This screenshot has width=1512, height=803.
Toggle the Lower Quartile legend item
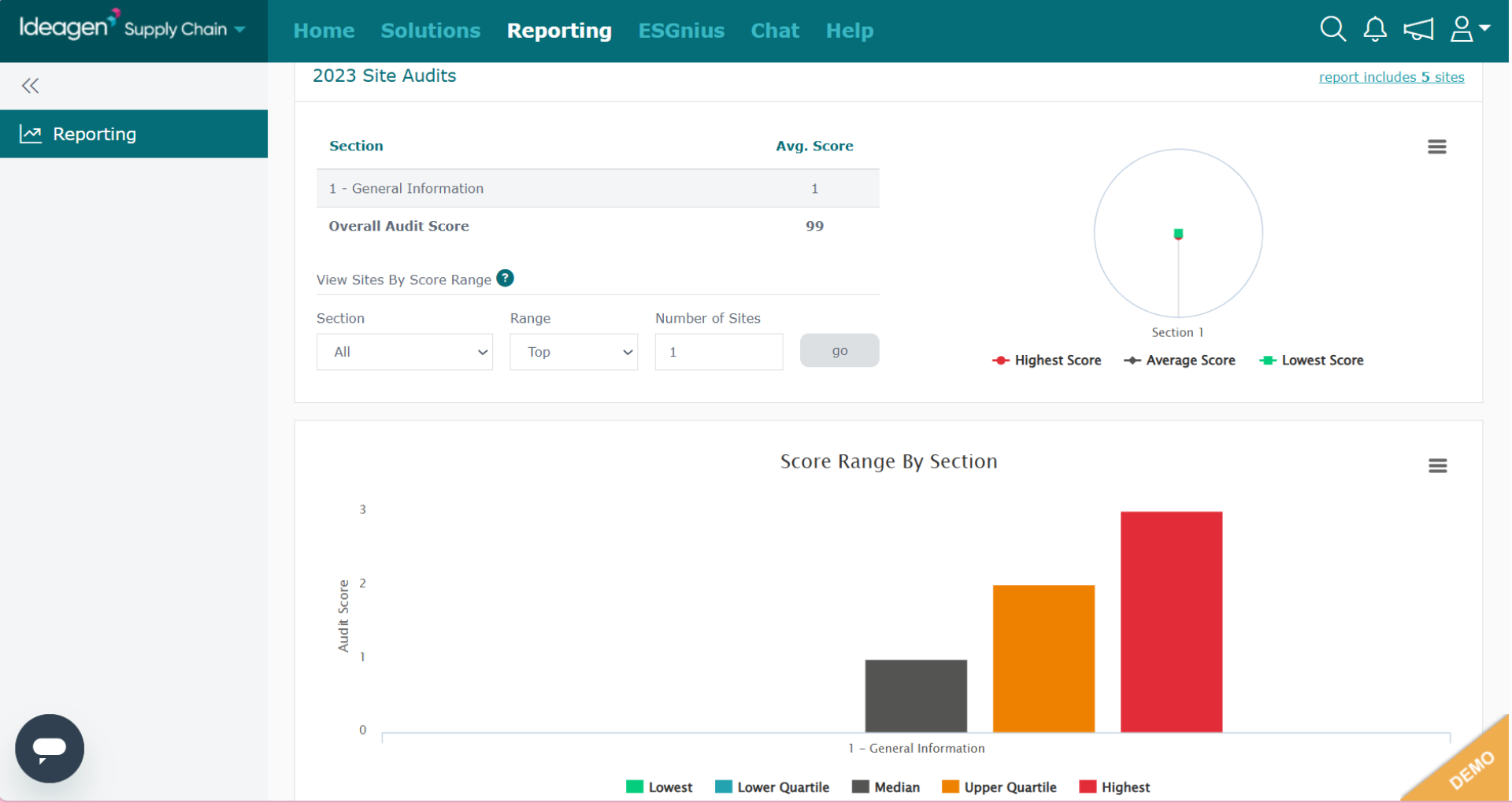pyautogui.click(x=772, y=787)
